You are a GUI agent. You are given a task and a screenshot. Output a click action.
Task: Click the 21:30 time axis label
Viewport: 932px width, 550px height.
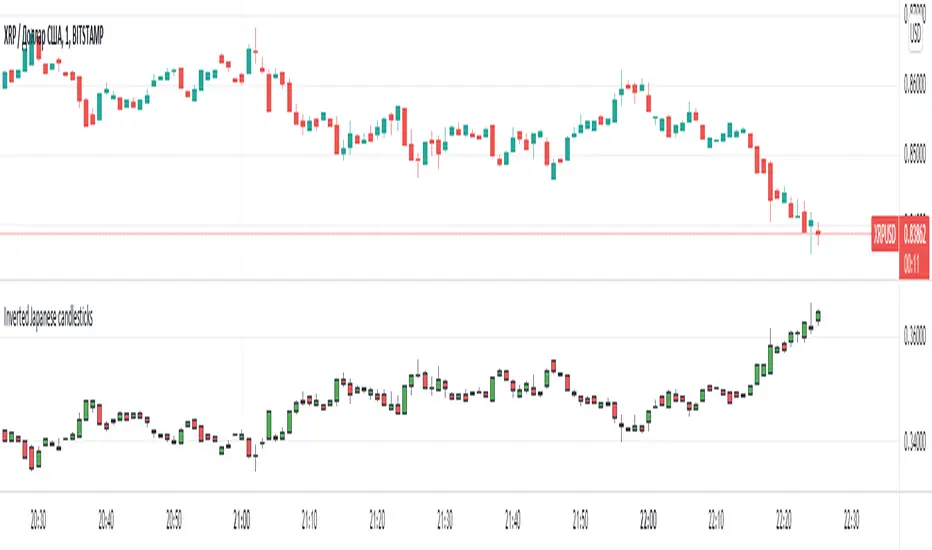pos(445,521)
